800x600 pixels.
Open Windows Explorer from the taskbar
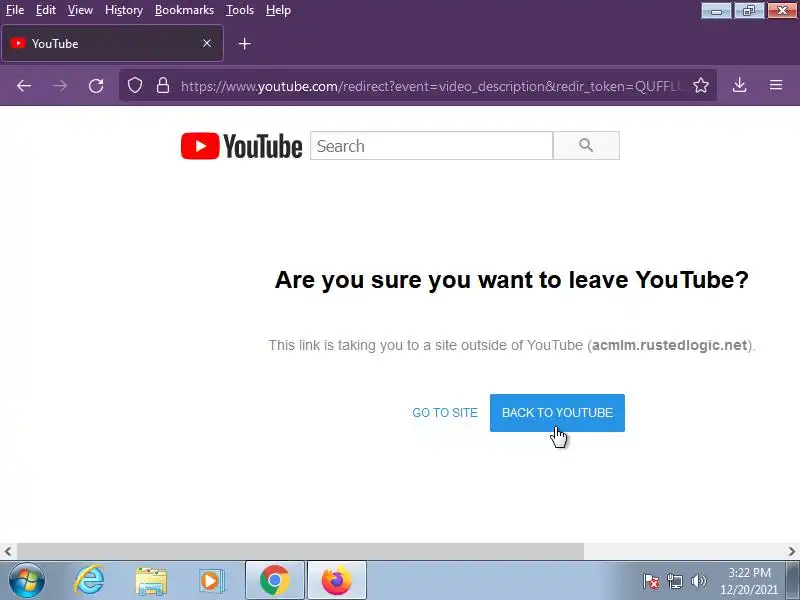point(151,581)
